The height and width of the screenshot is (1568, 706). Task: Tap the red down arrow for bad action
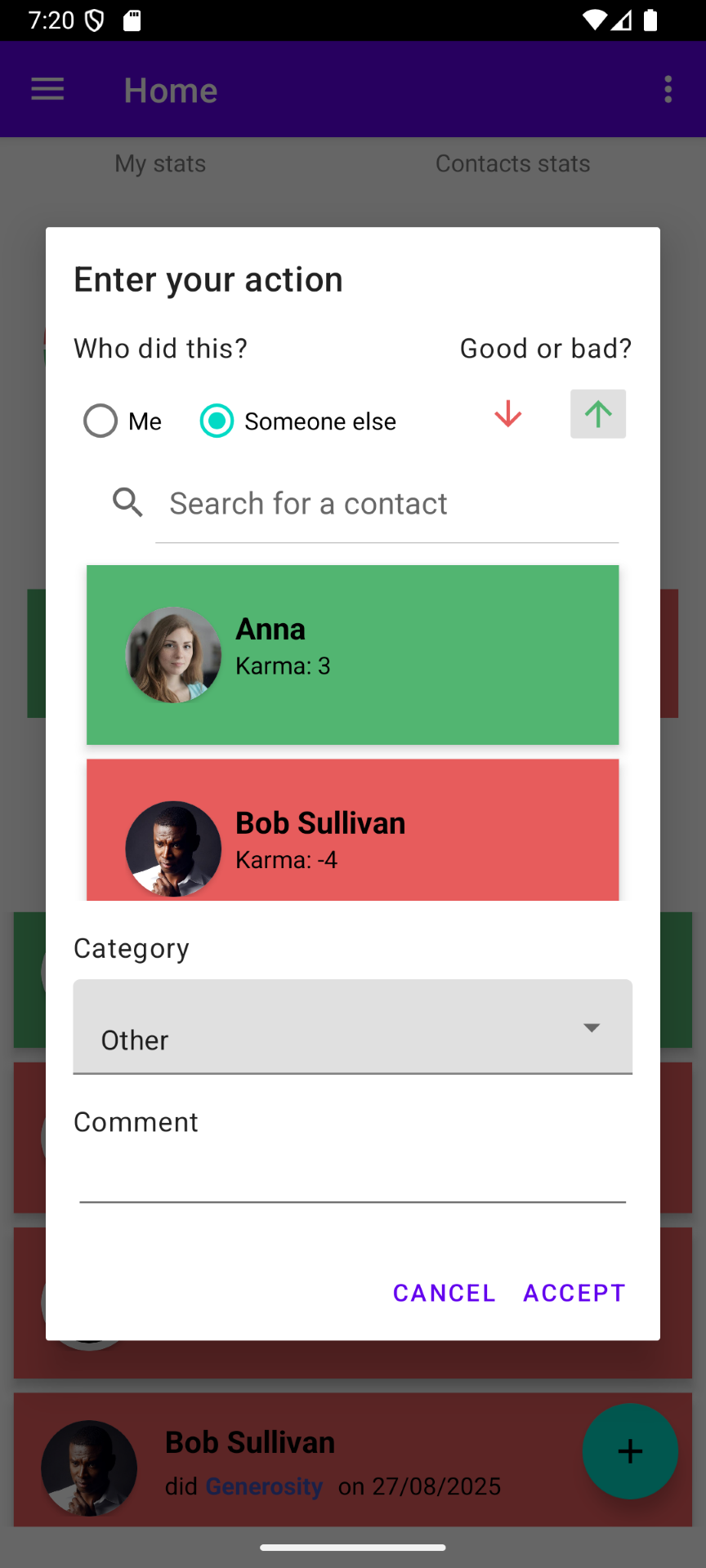click(508, 414)
